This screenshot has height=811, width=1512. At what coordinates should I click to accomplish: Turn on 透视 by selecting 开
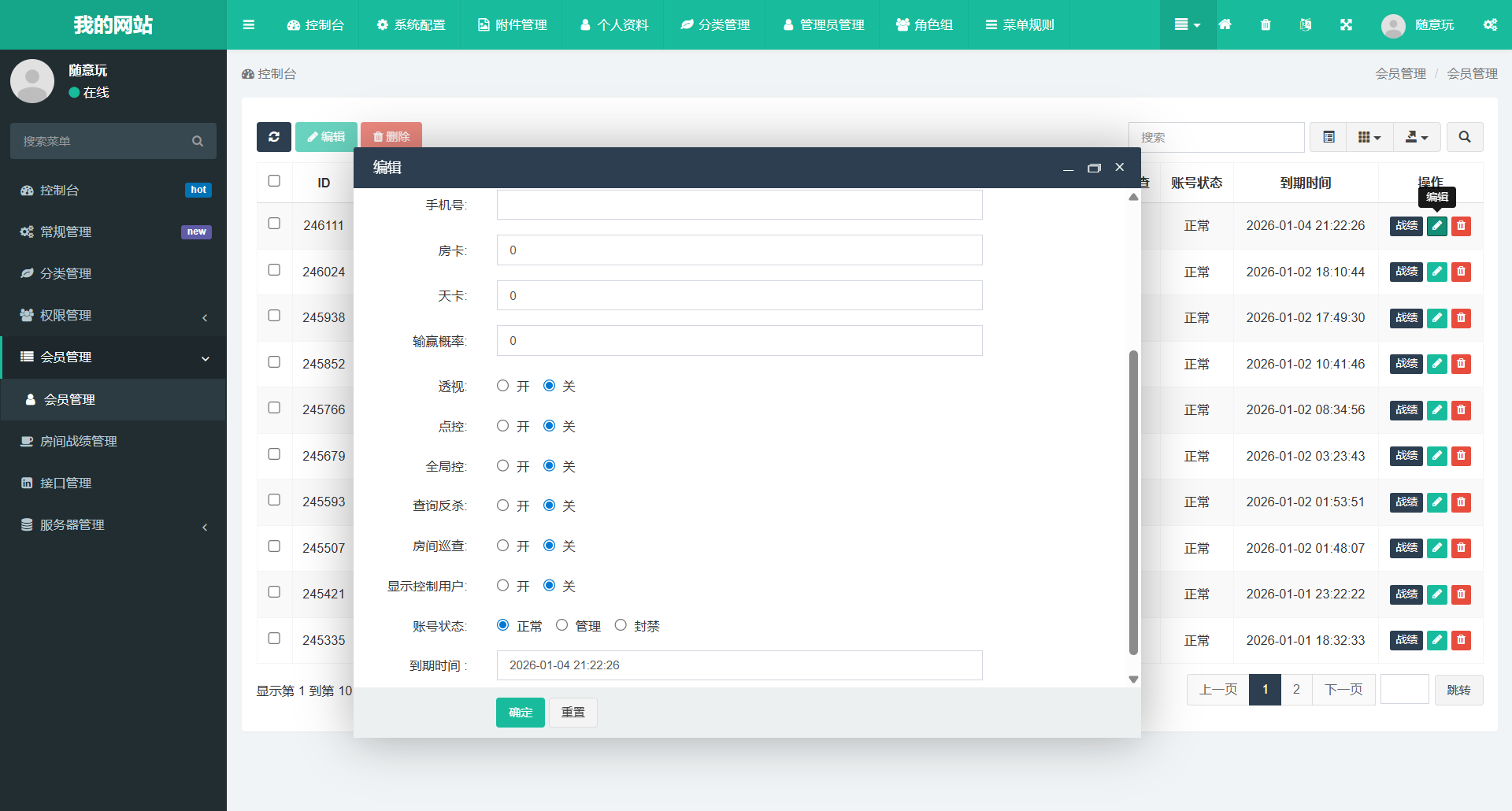[x=503, y=386]
